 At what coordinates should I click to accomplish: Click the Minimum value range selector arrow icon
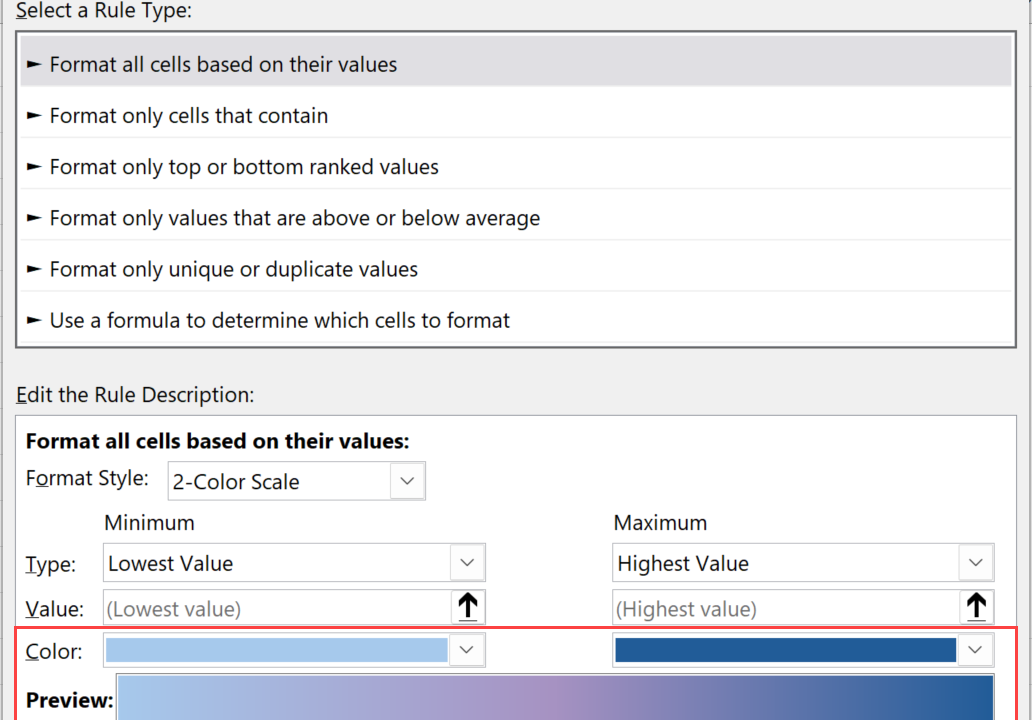tap(467, 607)
